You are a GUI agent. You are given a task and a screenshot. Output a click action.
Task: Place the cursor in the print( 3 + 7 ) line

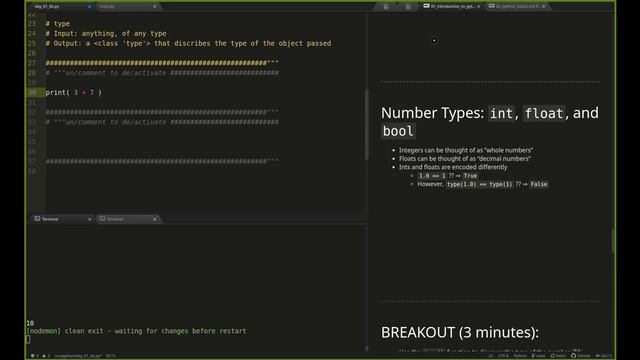(x=73, y=93)
